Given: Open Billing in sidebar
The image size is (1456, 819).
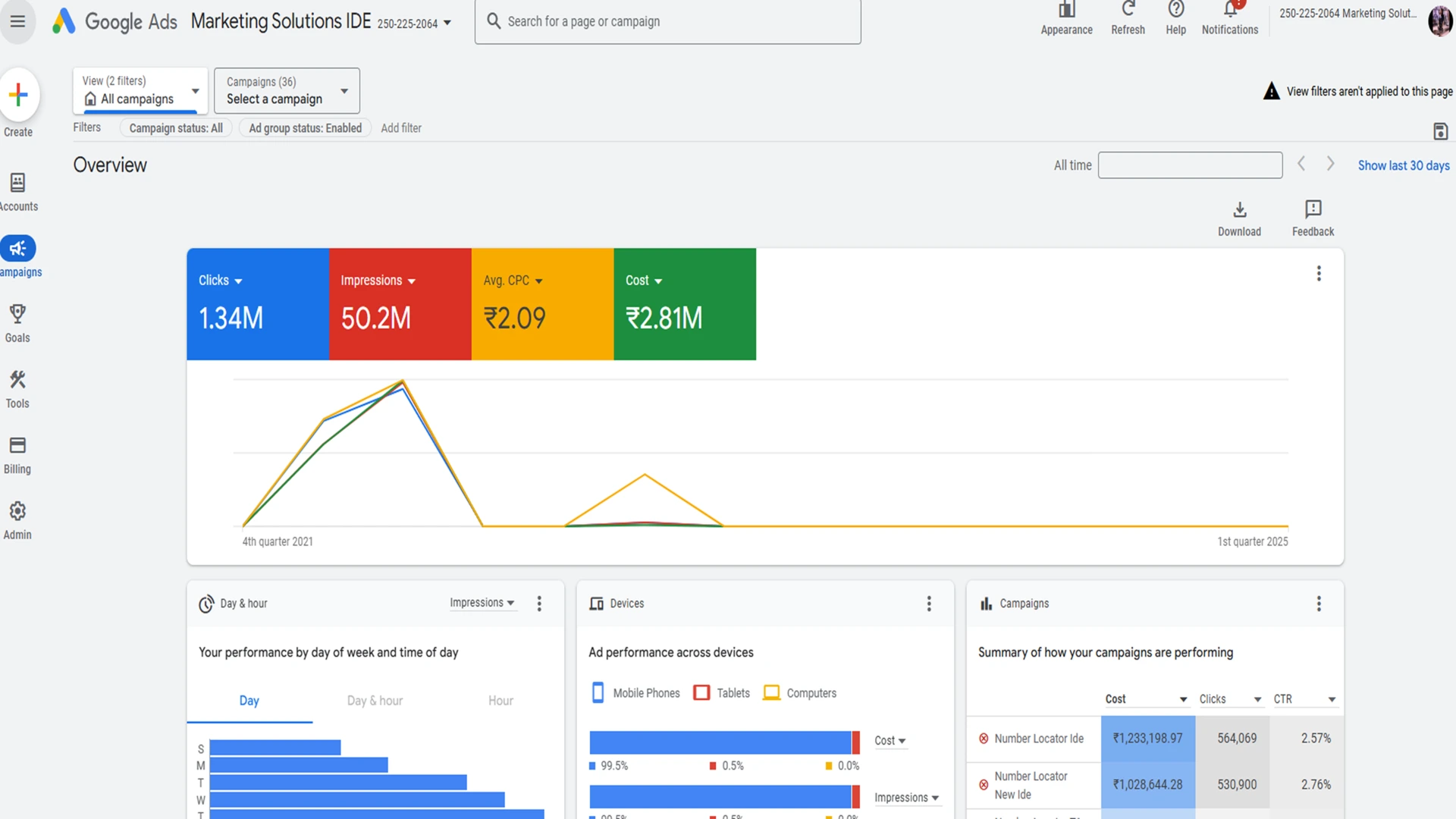Looking at the screenshot, I should [17, 455].
